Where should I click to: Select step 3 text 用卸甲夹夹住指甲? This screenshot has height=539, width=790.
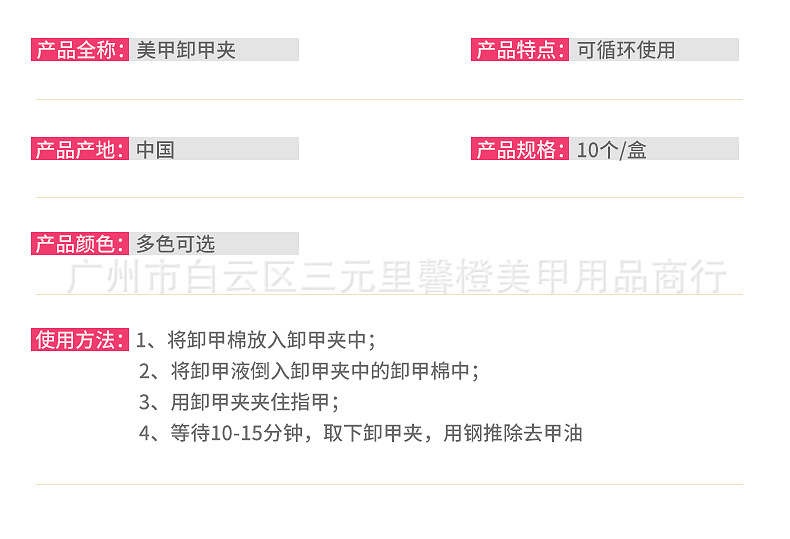click(254, 402)
